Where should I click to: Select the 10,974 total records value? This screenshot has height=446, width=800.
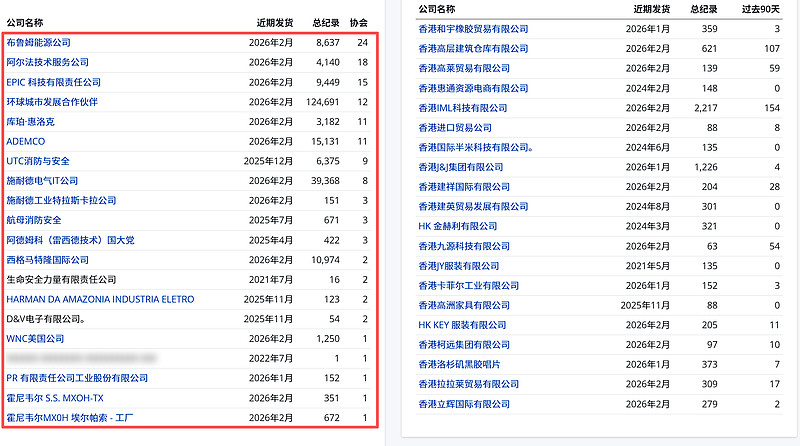pyautogui.click(x=326, y=260)
